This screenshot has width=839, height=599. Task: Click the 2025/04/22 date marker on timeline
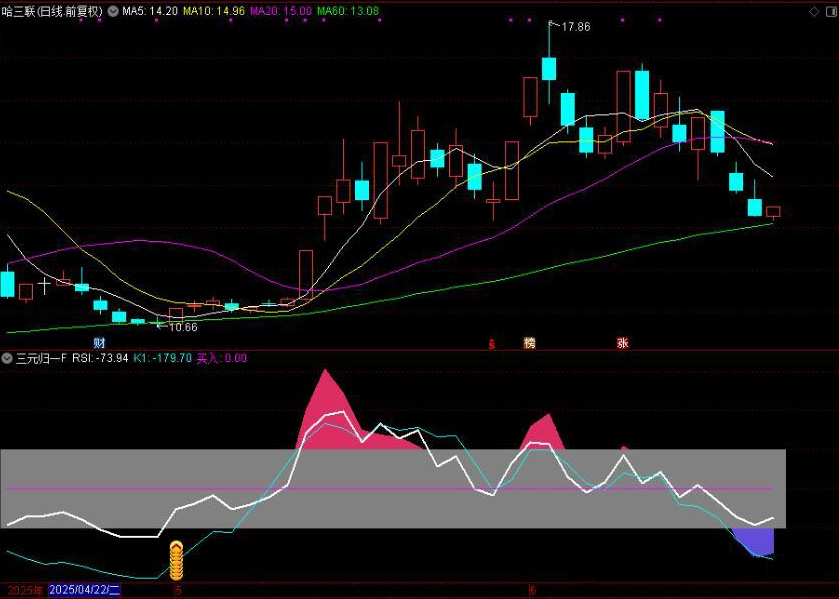point(85,590)
